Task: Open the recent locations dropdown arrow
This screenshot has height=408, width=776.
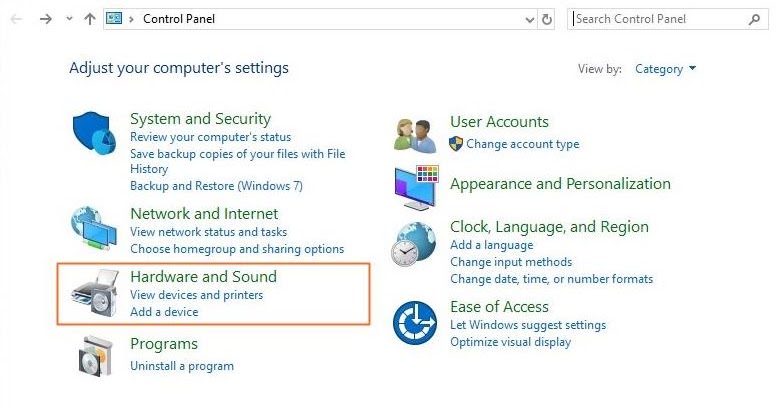Action: pos(69,19)
